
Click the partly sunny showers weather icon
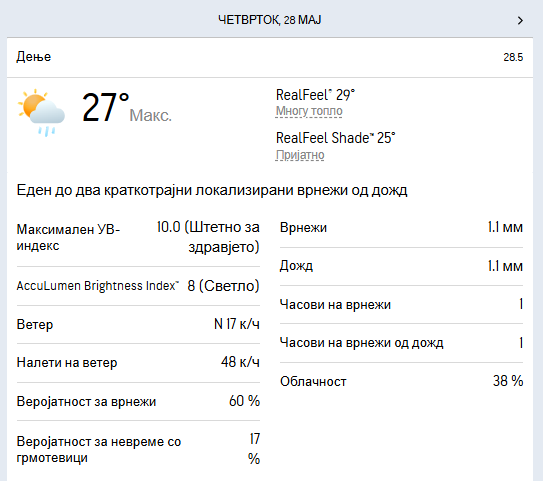42,113
